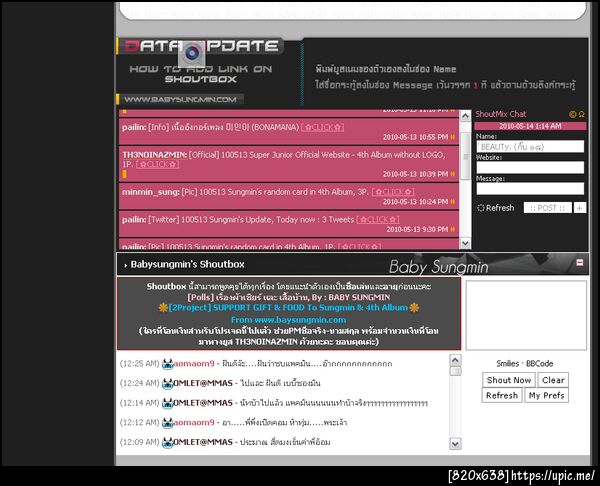Open the [Polls] announcement link
600x486 pixels.
(x=289, y=297)
